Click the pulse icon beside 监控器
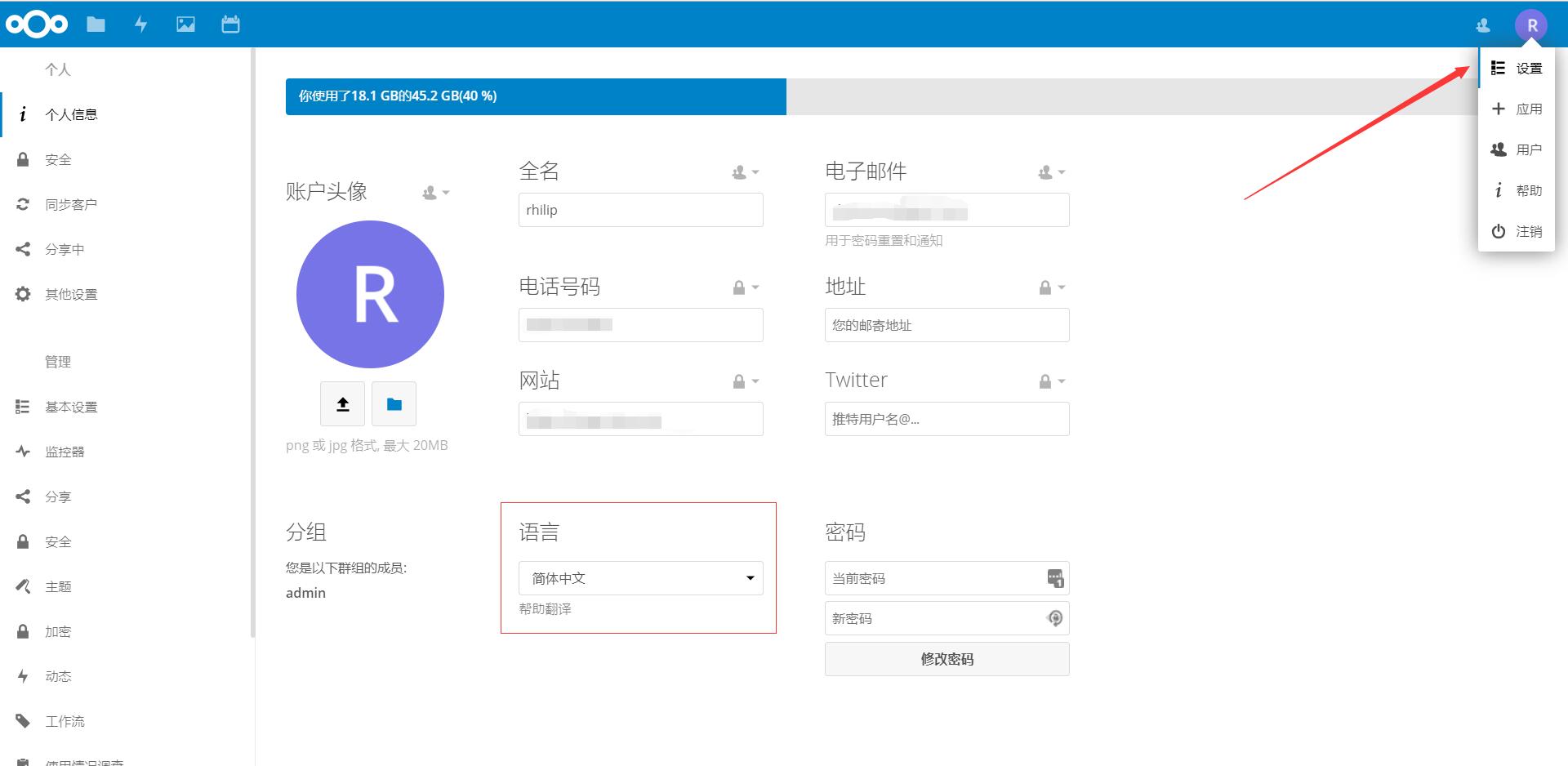 tap(23, 452)
